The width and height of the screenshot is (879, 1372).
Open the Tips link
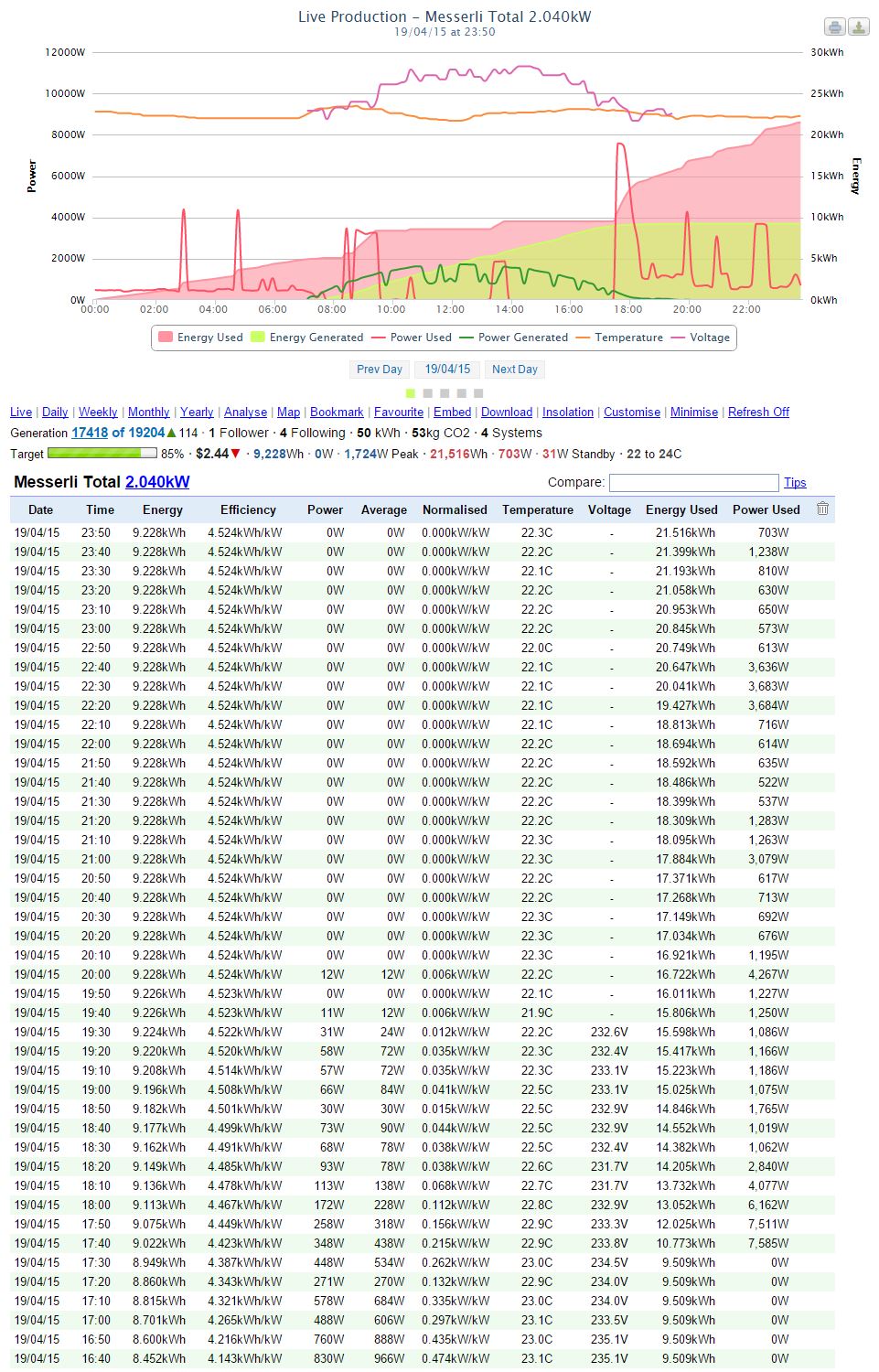pyautogui.click(x=795, y=483)
